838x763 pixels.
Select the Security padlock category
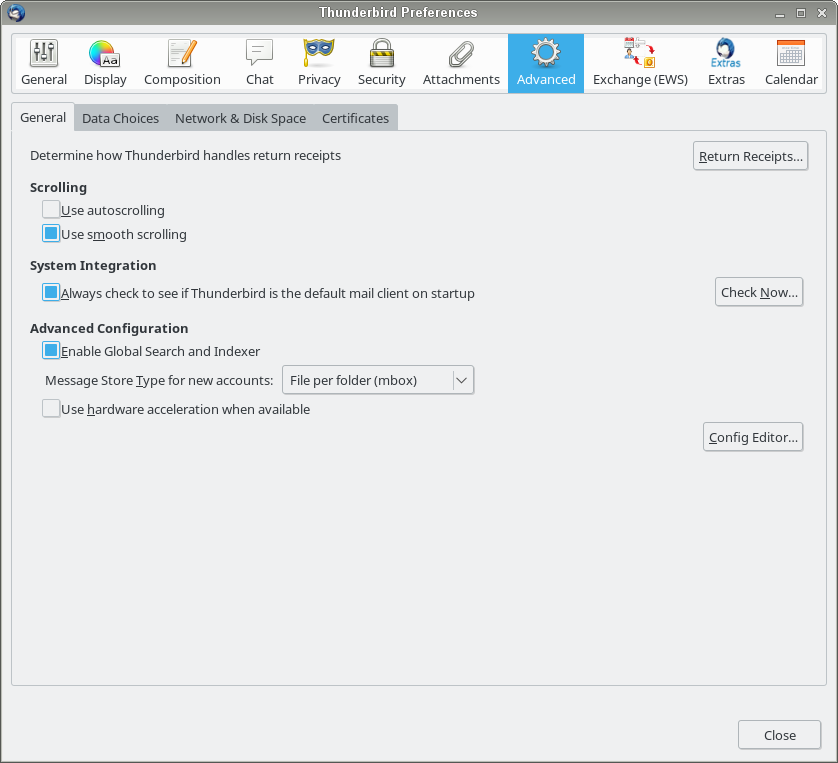pyautogui.click(x=381, y=63)
